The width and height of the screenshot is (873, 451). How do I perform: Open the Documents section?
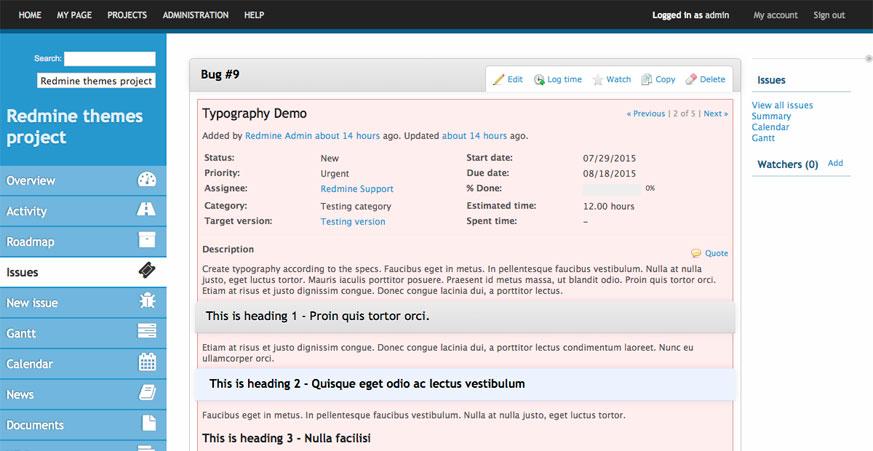pos(83,425)
